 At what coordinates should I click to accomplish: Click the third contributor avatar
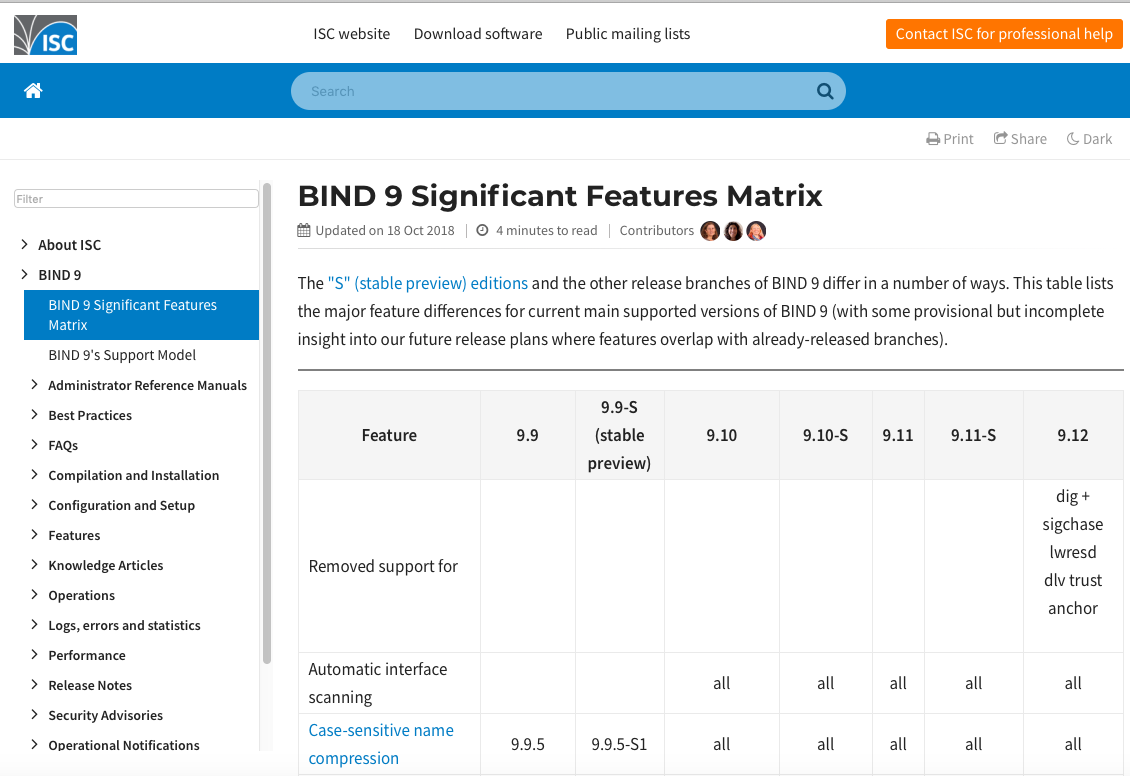click(x=756, y=231)
